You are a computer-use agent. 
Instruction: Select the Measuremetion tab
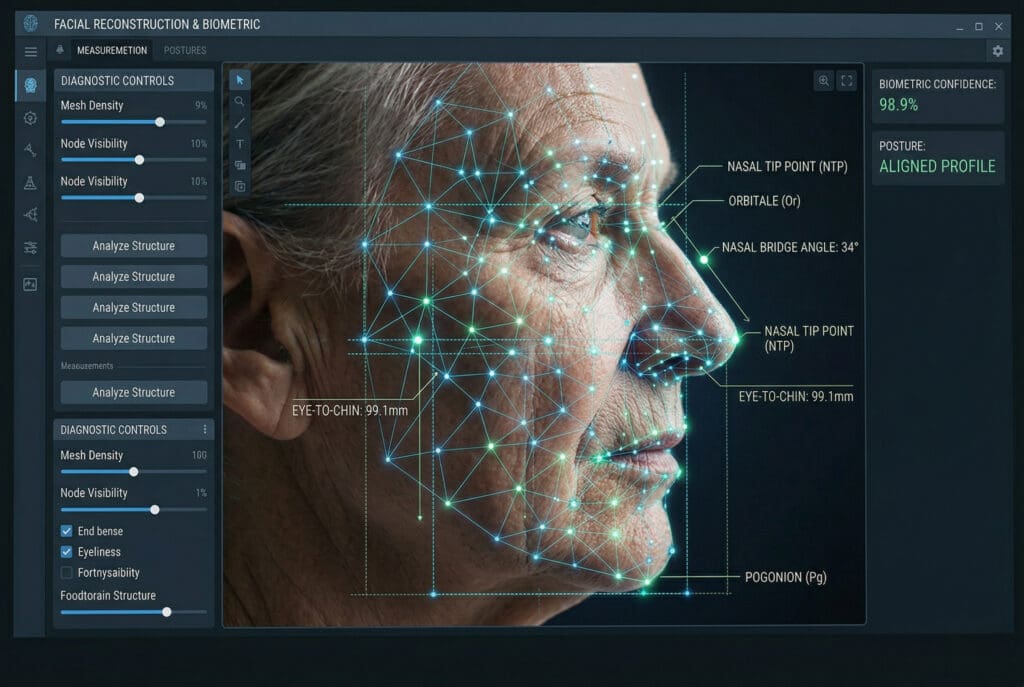pos(112,51)
